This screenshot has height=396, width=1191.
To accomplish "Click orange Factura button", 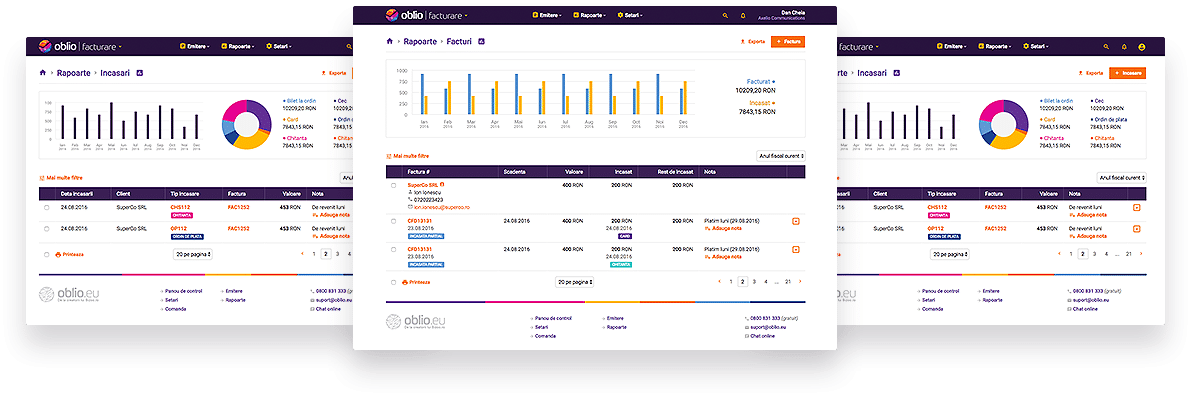I will click(788, 42).
